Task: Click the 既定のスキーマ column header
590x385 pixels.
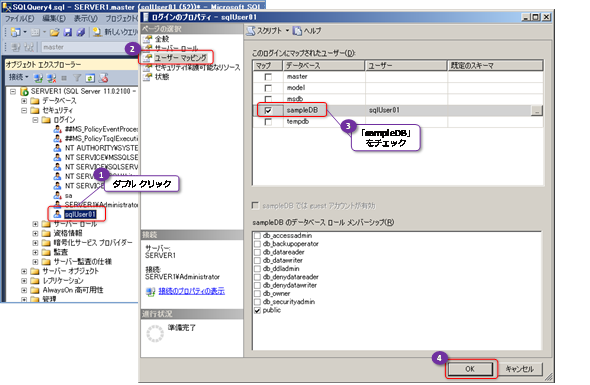Action: point(495,65)
